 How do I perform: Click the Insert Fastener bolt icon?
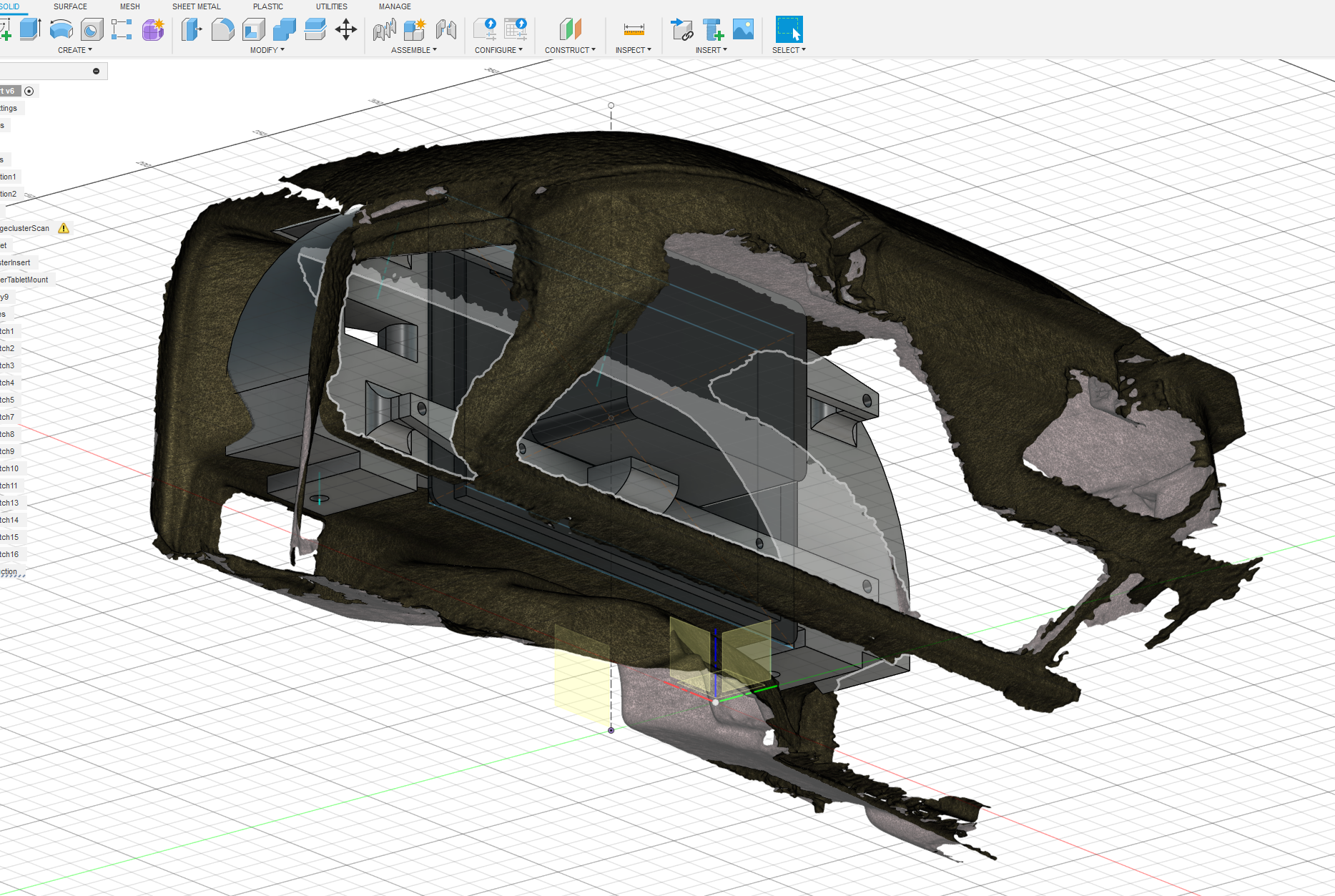click(713, 29)
